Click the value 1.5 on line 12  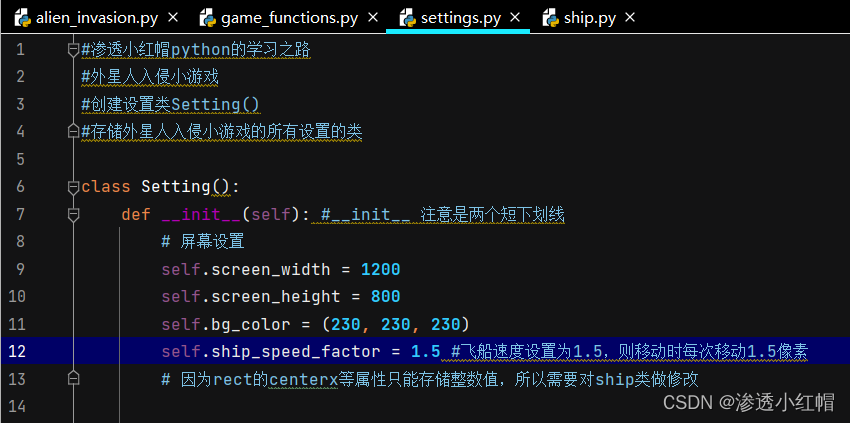click(426, 351)
